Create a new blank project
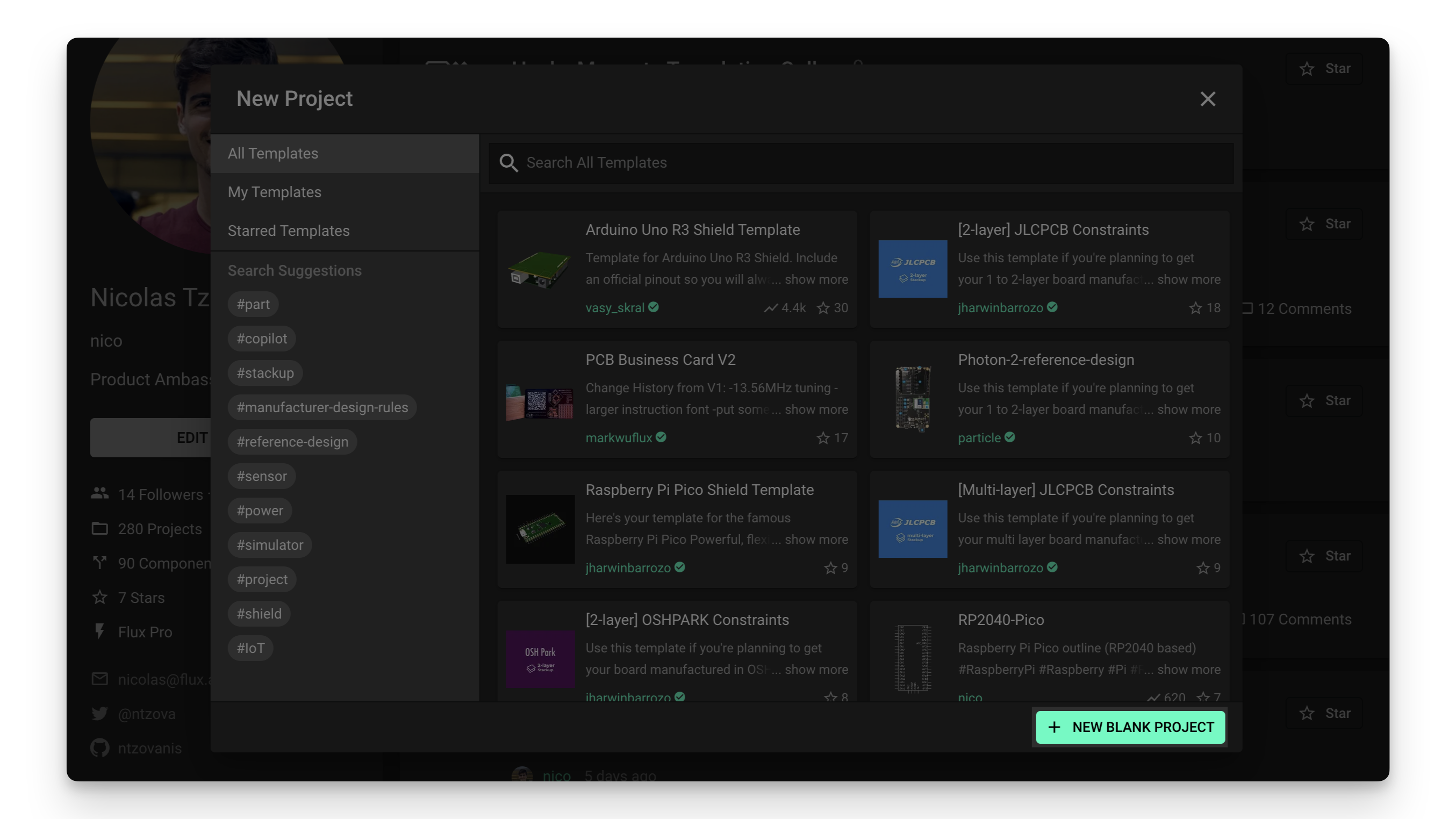This screenshot has width=1456, height=819. [1130, 727]
